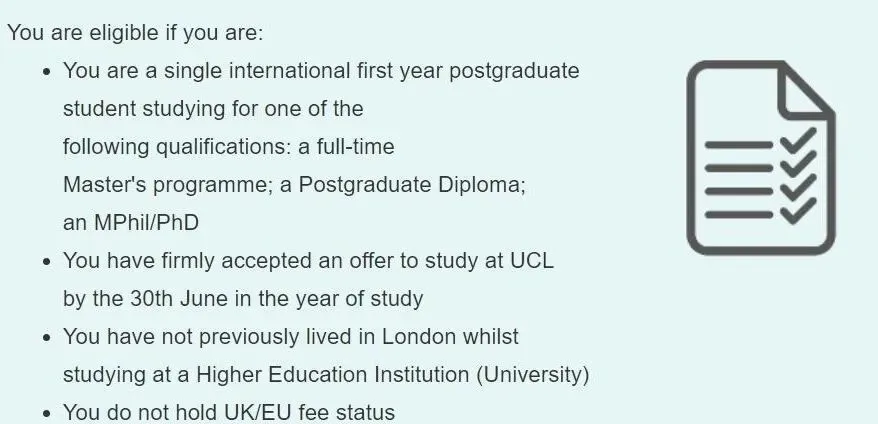The image size is (878, 424).
Task: Click the bullet before 'You have not previously lived'
Action: [47, 338]
